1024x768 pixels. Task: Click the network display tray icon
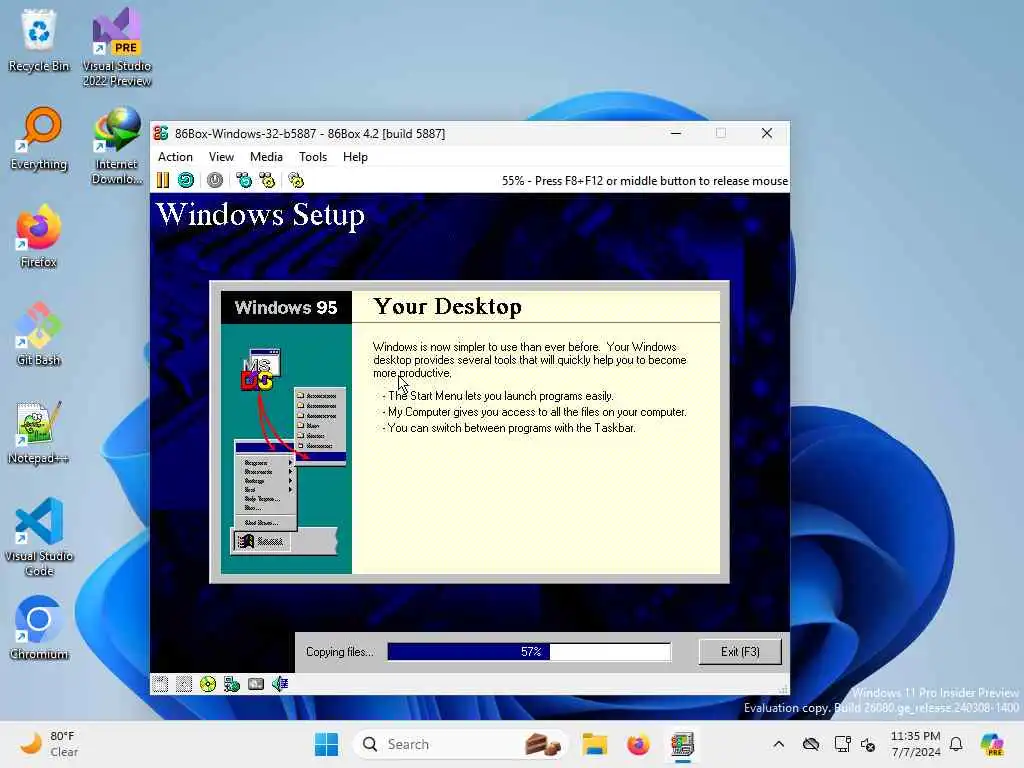842,744
